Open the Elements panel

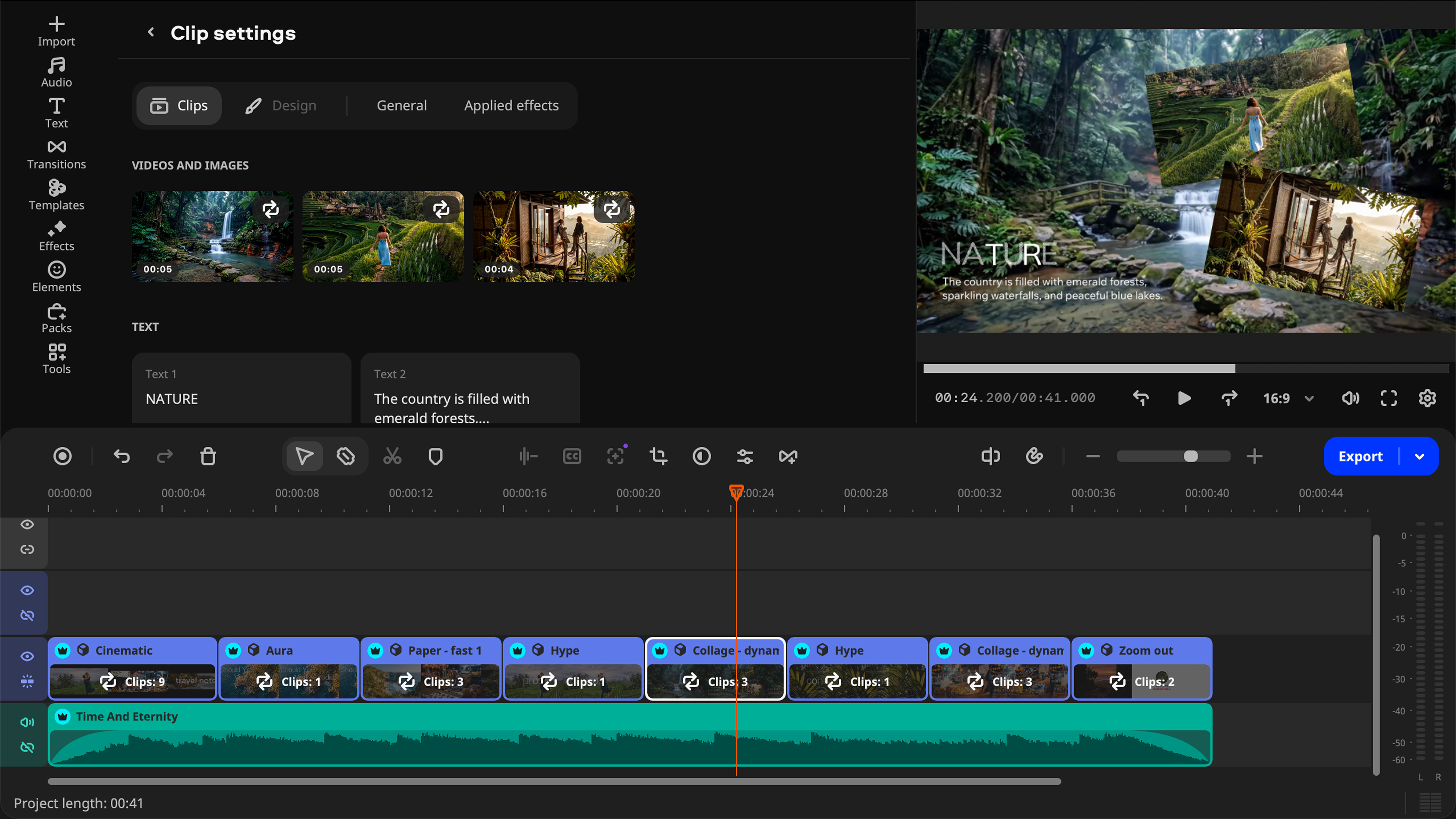56,278
